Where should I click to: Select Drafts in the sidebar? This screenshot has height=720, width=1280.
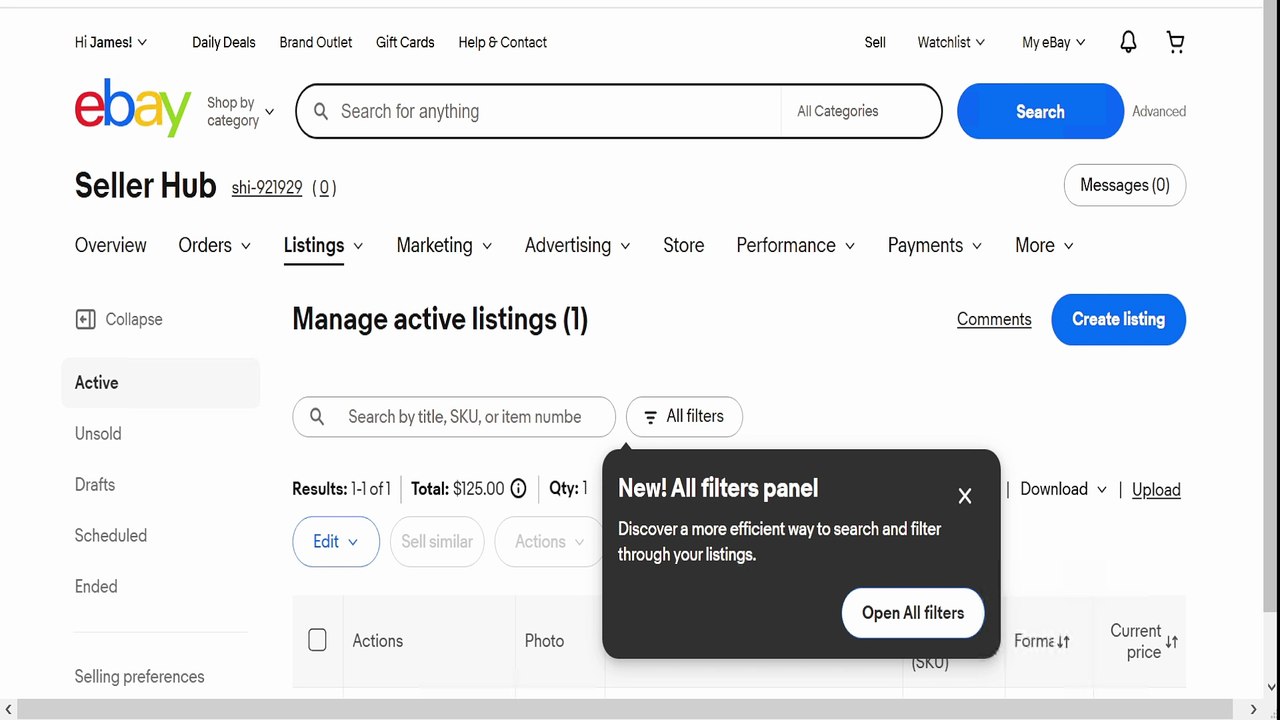pyautogui.click(x=95, y=485)
